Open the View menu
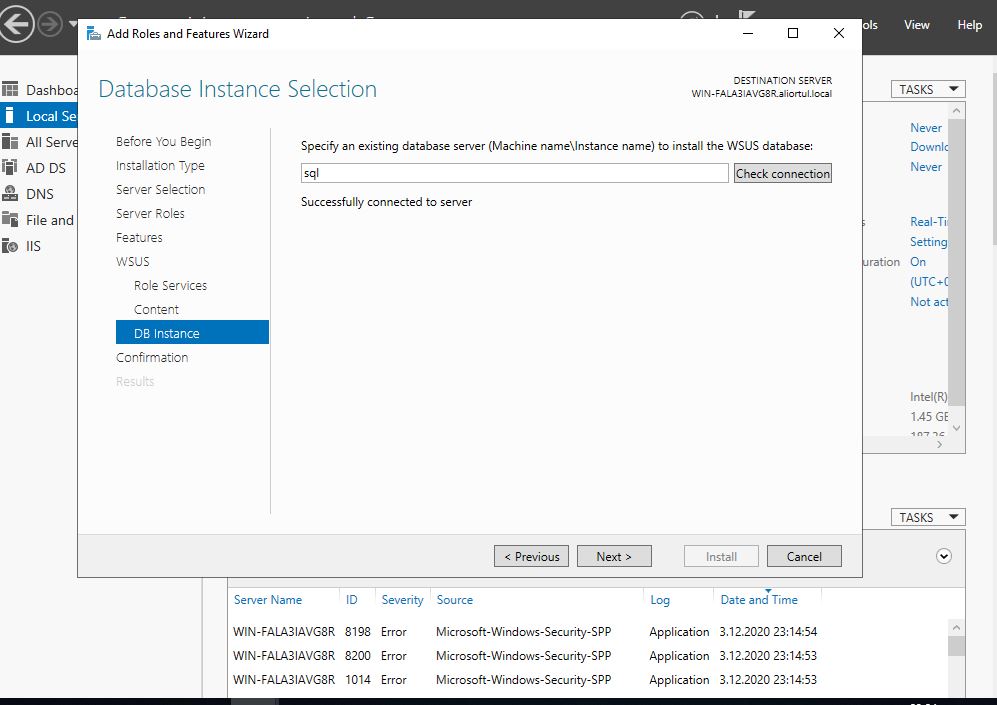Image resolution: width=997 pixels, height=705 pixels. (916, 25)
